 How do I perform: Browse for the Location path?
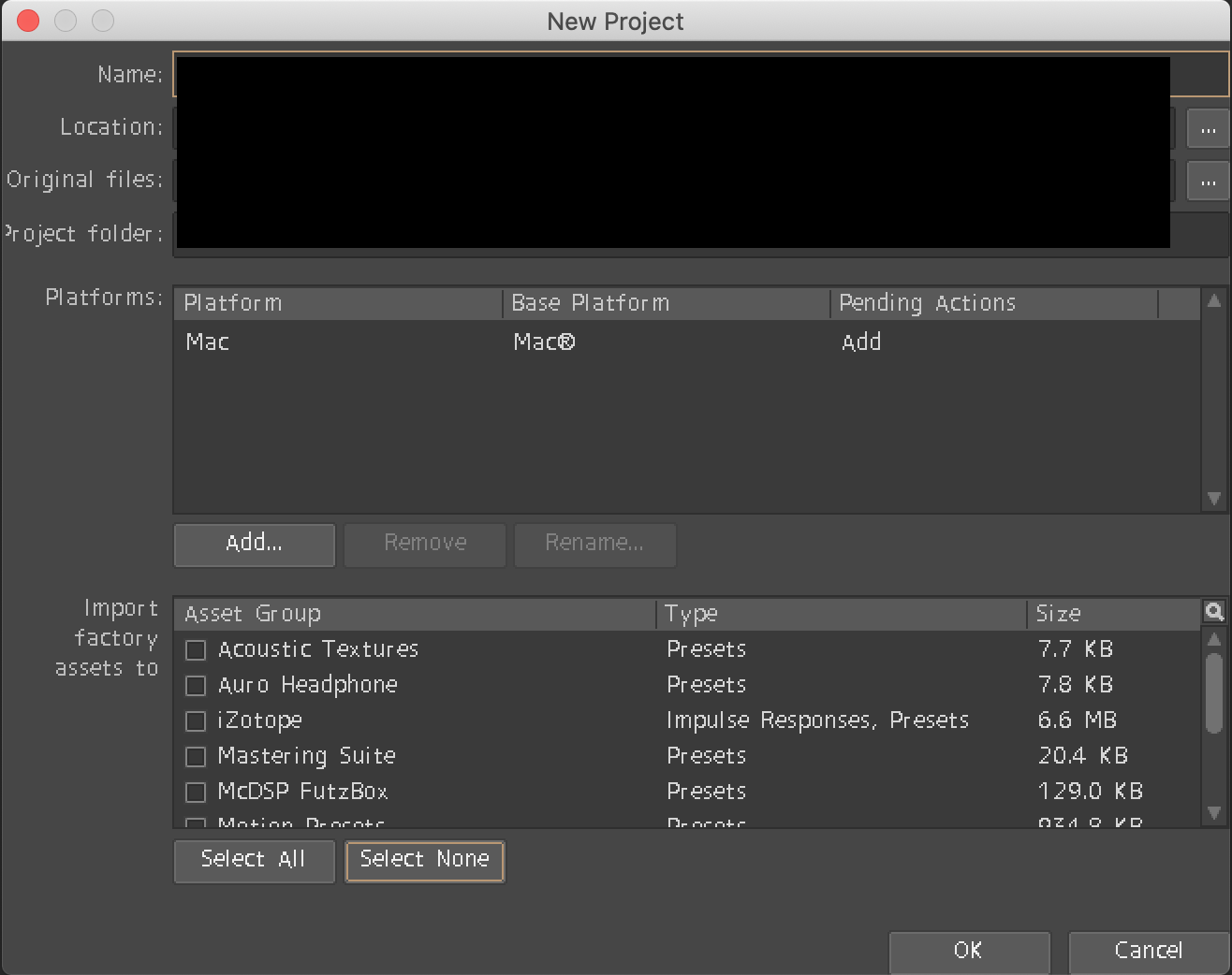[x=1208, y=129]
